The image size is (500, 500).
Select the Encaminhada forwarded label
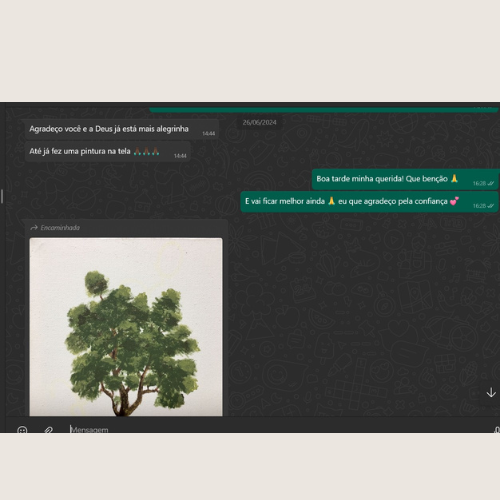click(x=60, y=228)
